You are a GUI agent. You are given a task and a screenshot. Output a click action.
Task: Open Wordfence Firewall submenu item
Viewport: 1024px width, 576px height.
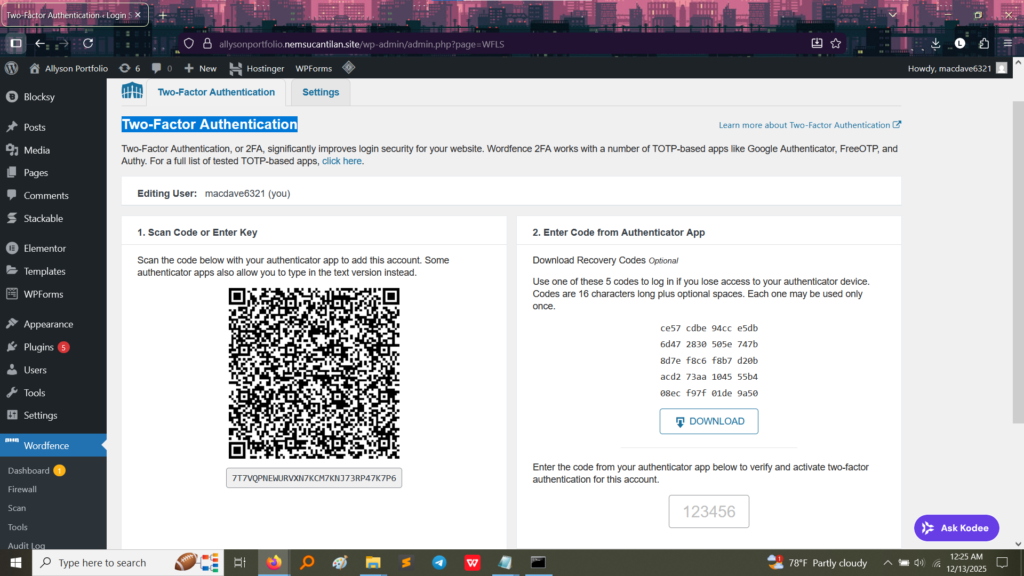[x=22, y=489]
